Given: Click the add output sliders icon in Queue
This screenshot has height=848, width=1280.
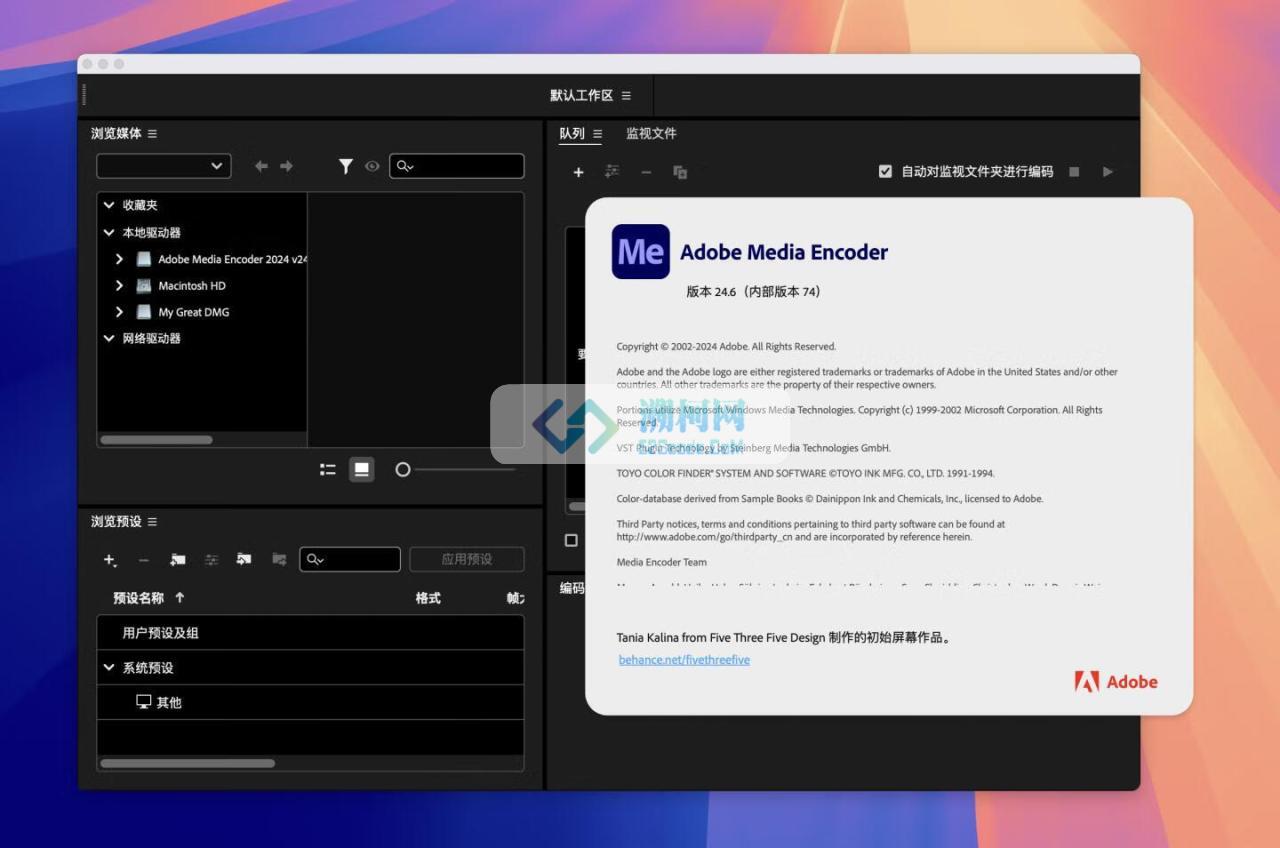Looking at the screenshot, I should coord(612,172).
